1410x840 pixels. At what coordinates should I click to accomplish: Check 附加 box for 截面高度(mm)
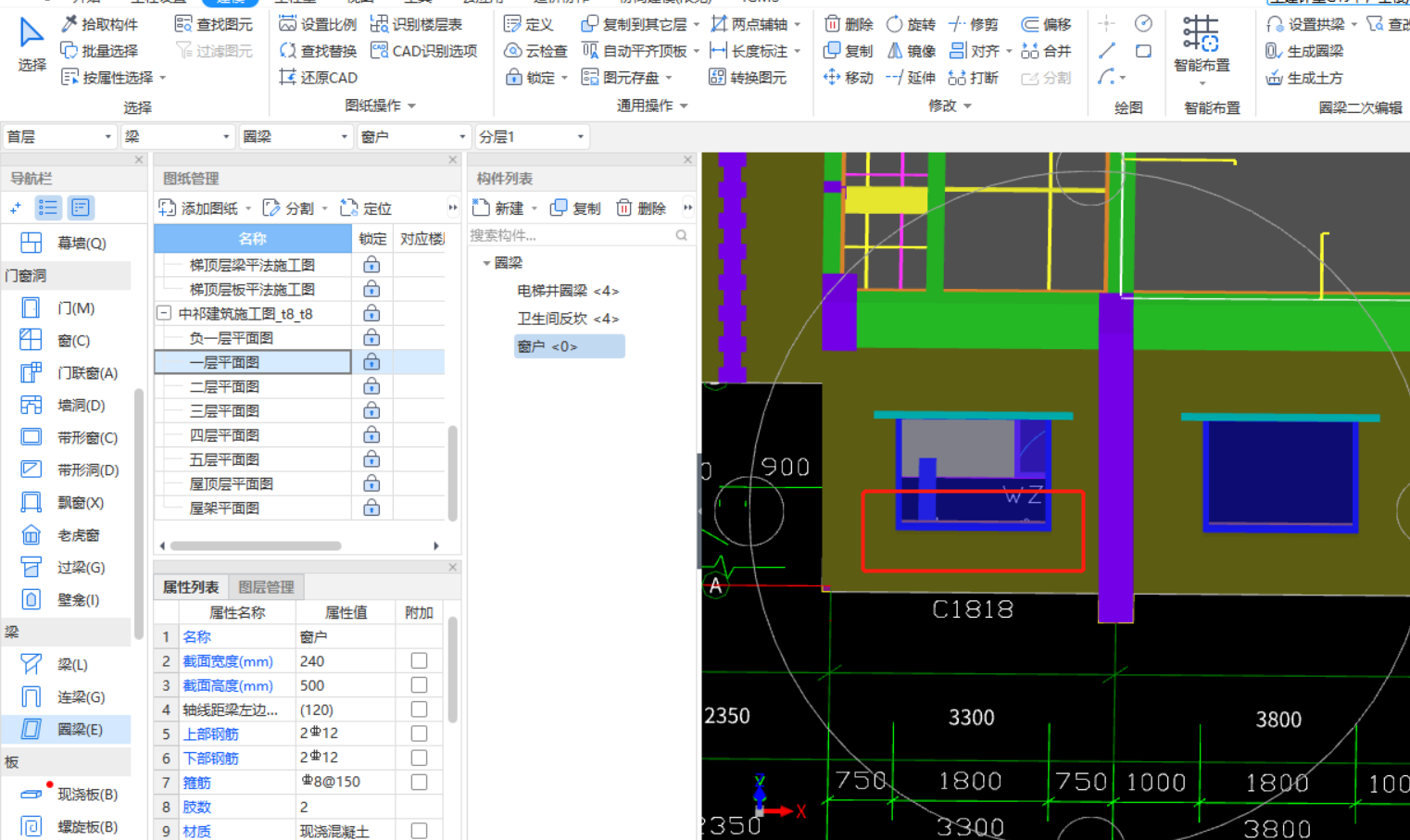419,684
